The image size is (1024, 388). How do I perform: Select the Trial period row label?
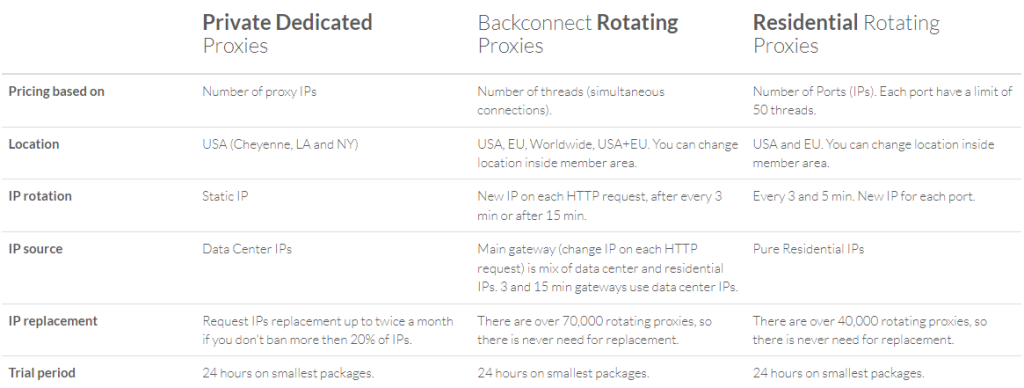coord(42,373)
